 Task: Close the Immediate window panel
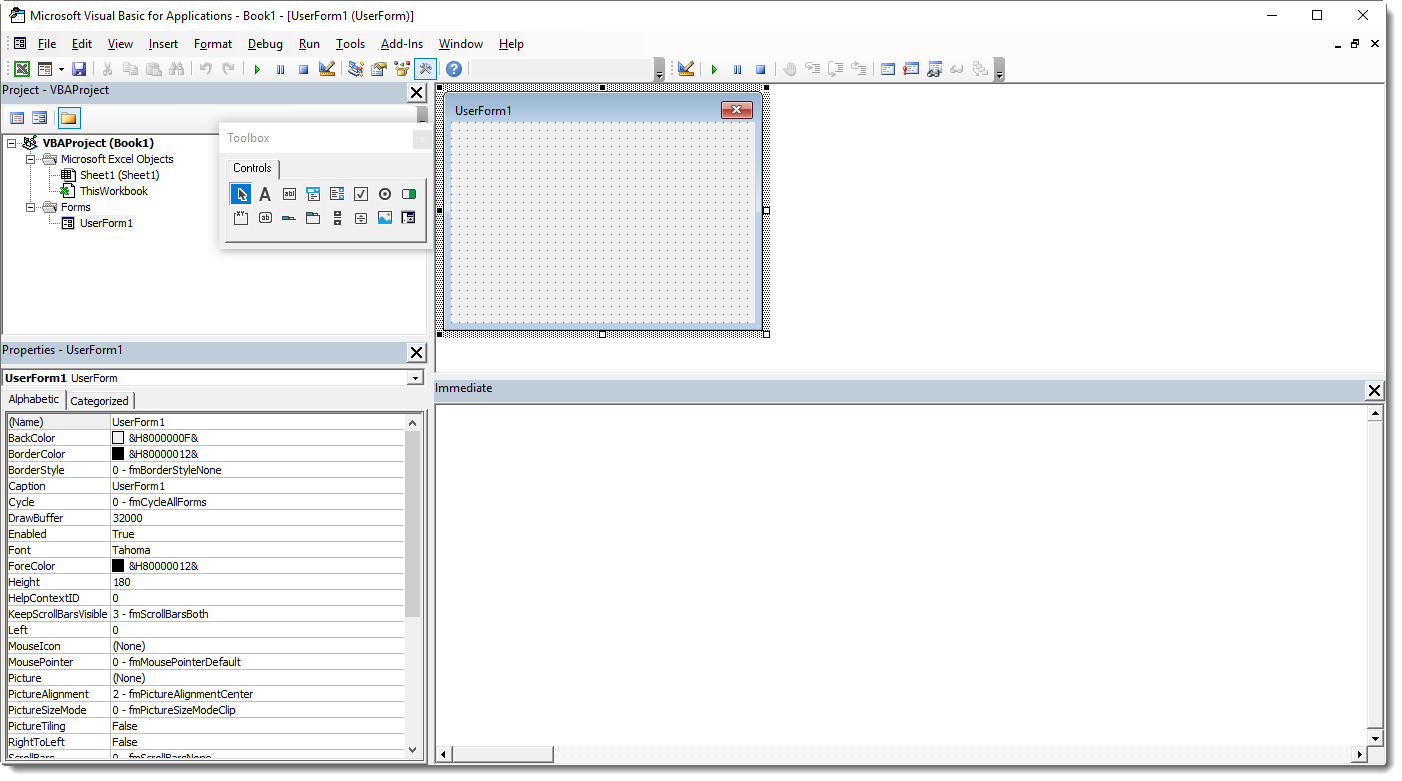(1374, 390)
